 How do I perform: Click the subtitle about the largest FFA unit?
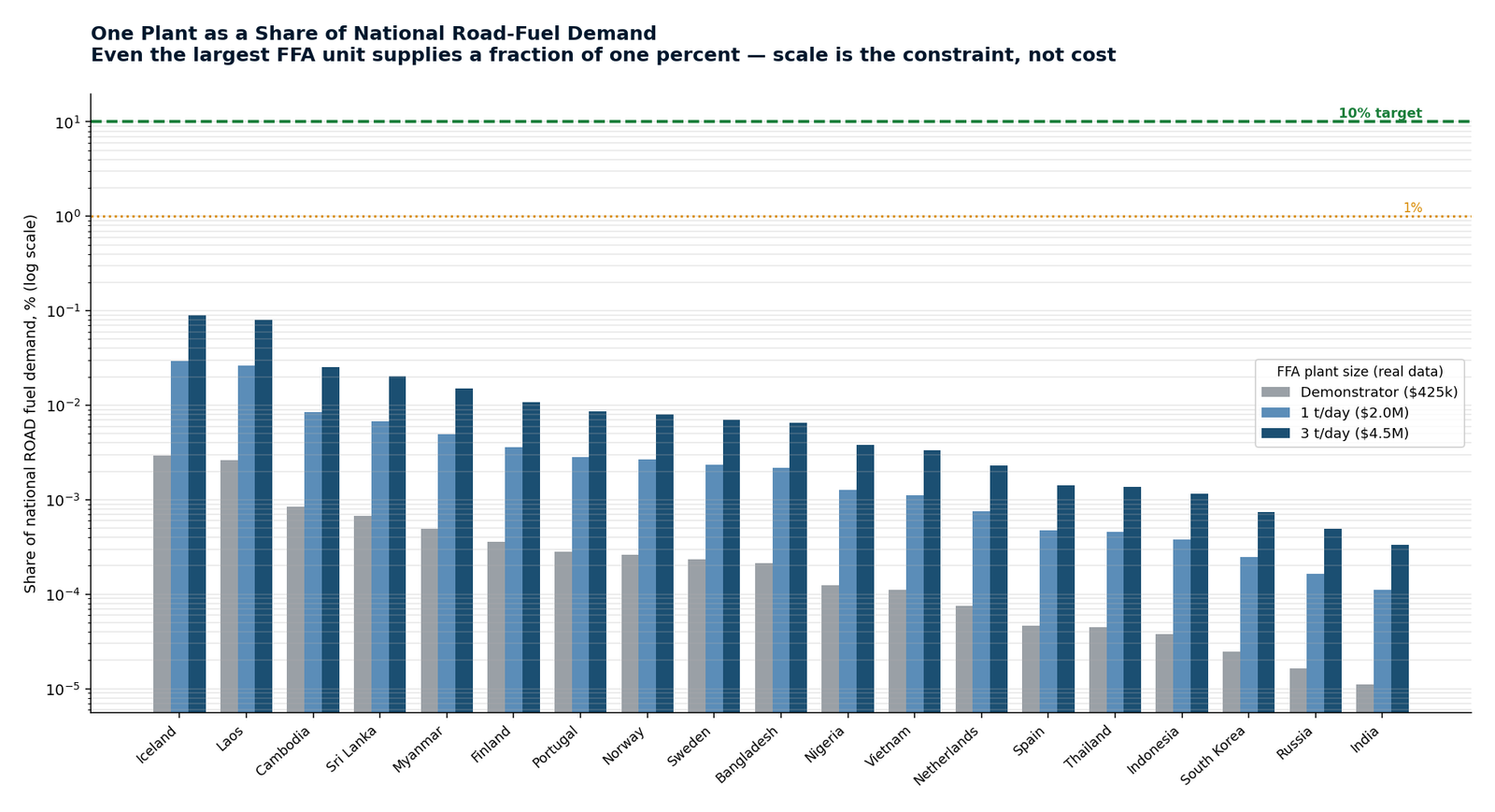[604, 55]
